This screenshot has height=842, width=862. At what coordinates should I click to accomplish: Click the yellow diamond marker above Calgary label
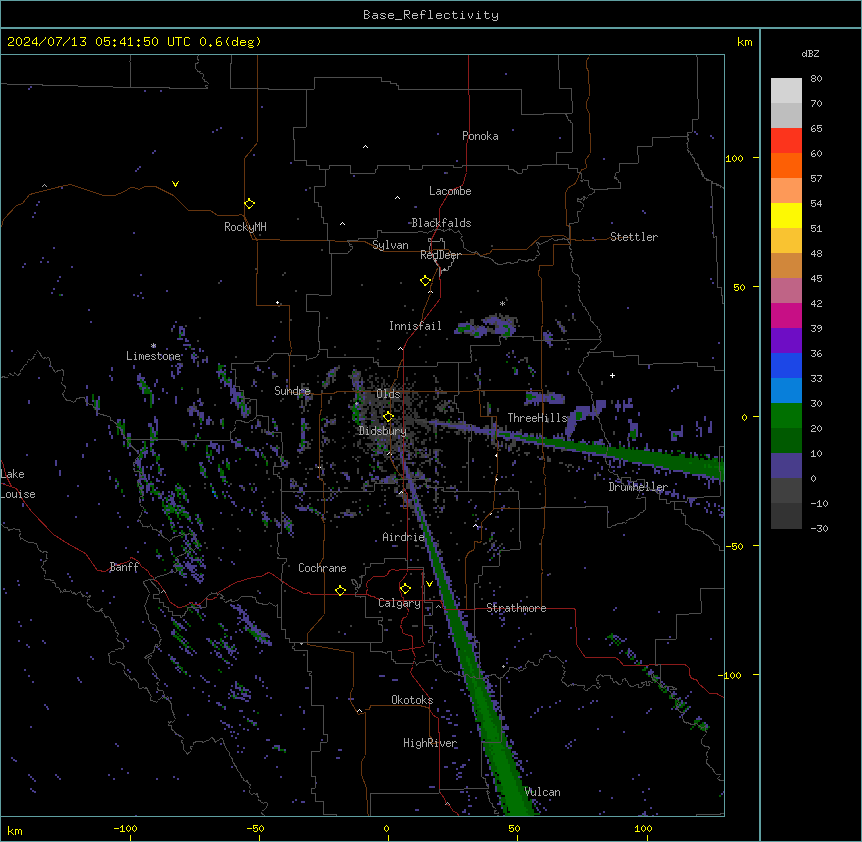coord(405,589)
